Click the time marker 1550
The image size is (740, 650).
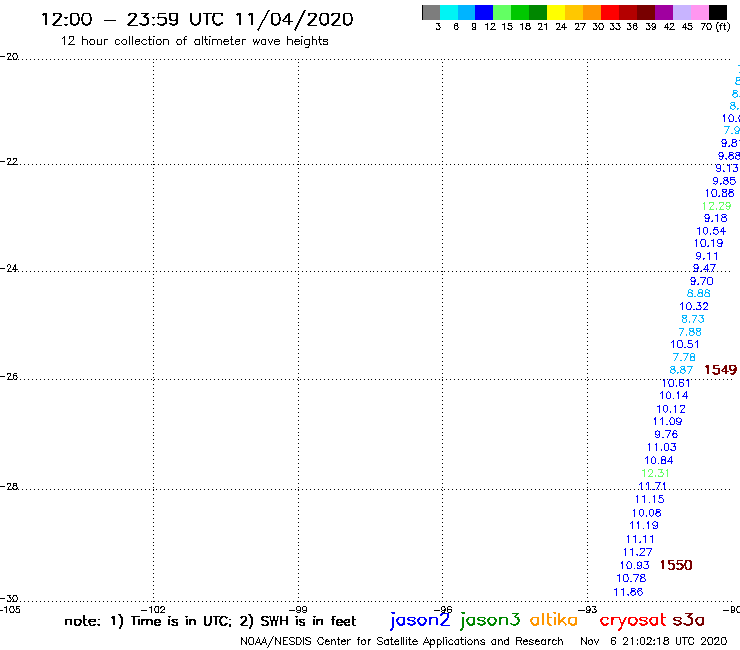pos(676,565)
